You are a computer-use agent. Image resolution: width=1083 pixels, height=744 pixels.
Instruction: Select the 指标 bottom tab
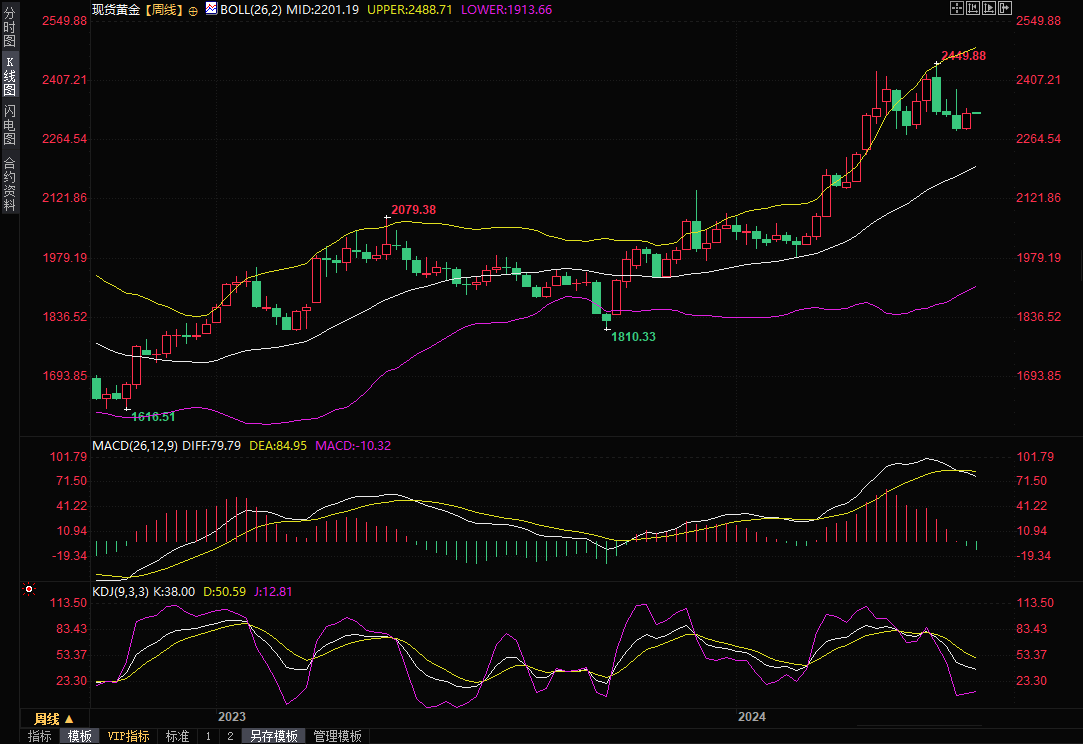[x=40, y=736]
